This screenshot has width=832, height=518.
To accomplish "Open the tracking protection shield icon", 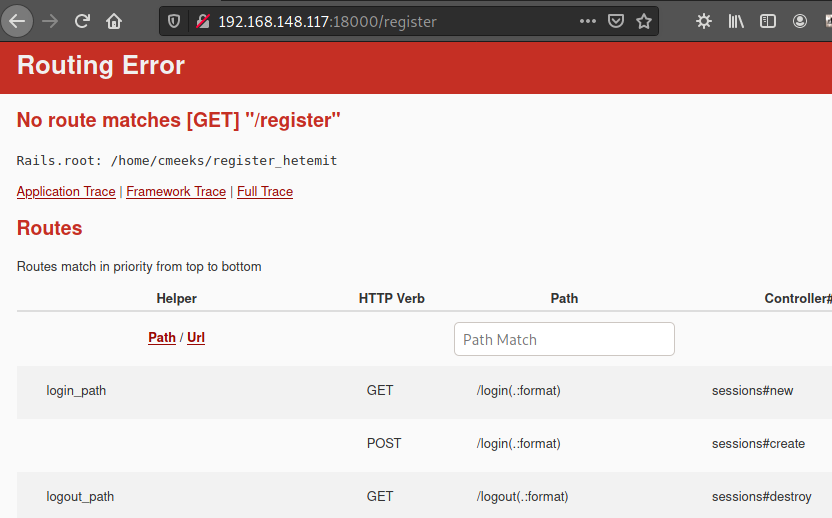I will pyautogui.click(x=174, y=21).
